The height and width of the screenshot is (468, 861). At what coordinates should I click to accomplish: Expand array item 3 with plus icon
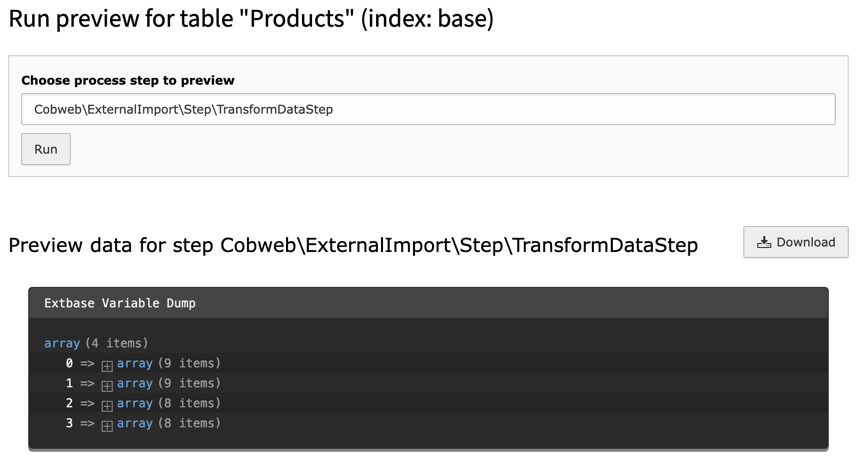[107, 425]
